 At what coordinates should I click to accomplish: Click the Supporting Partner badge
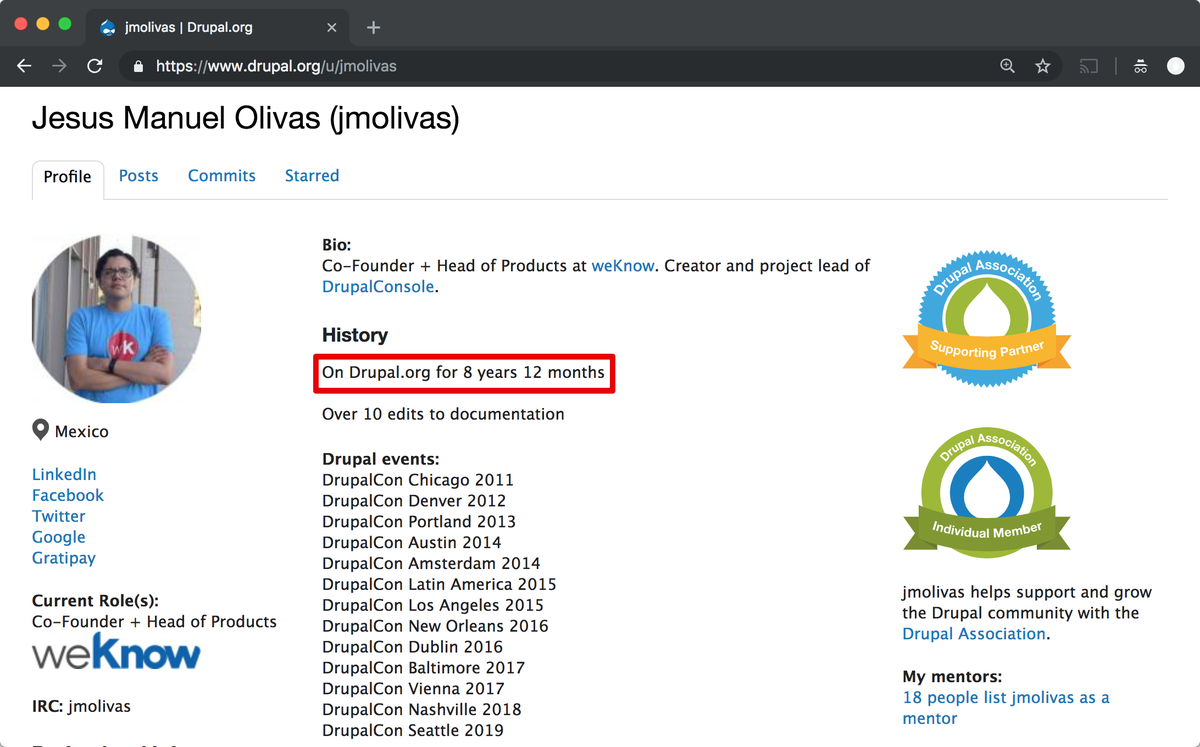pyautogui.click(x=986, y=319)
